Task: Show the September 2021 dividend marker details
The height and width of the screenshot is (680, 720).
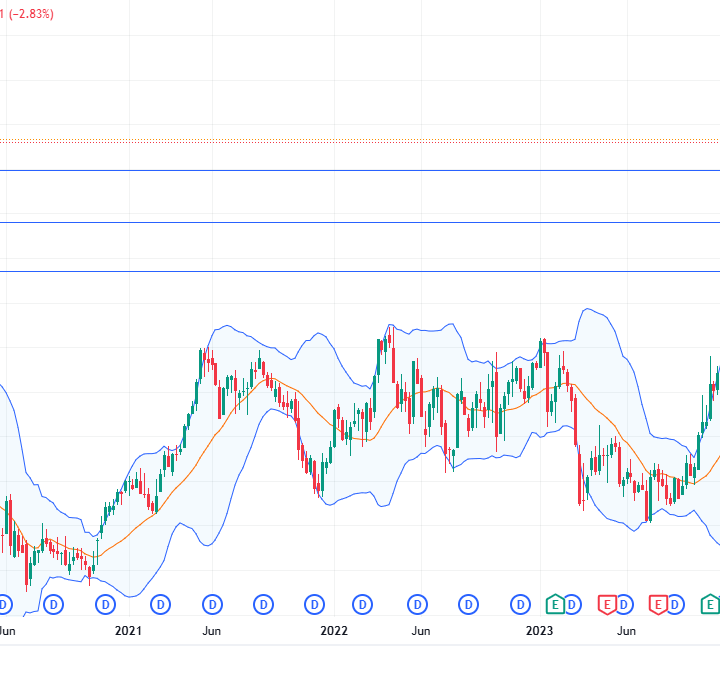Action: tap(264, 605)
